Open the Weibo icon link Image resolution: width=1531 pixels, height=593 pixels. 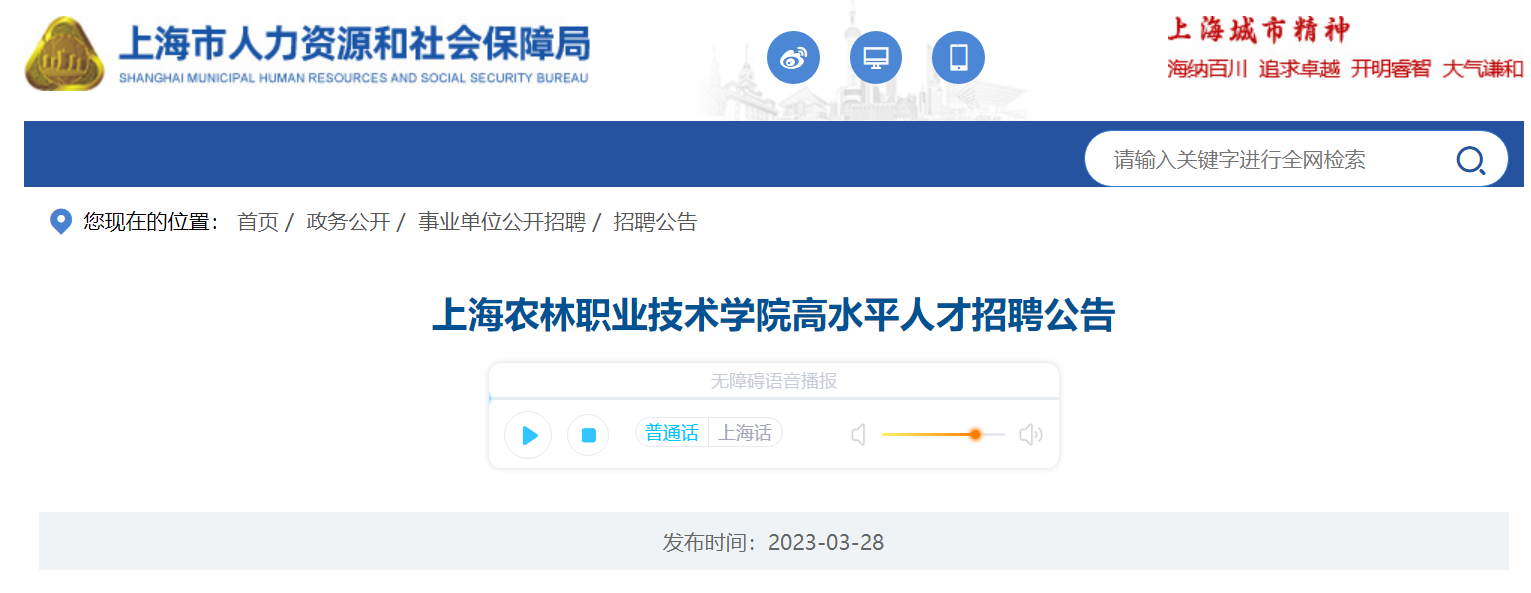tap(793, 58)
